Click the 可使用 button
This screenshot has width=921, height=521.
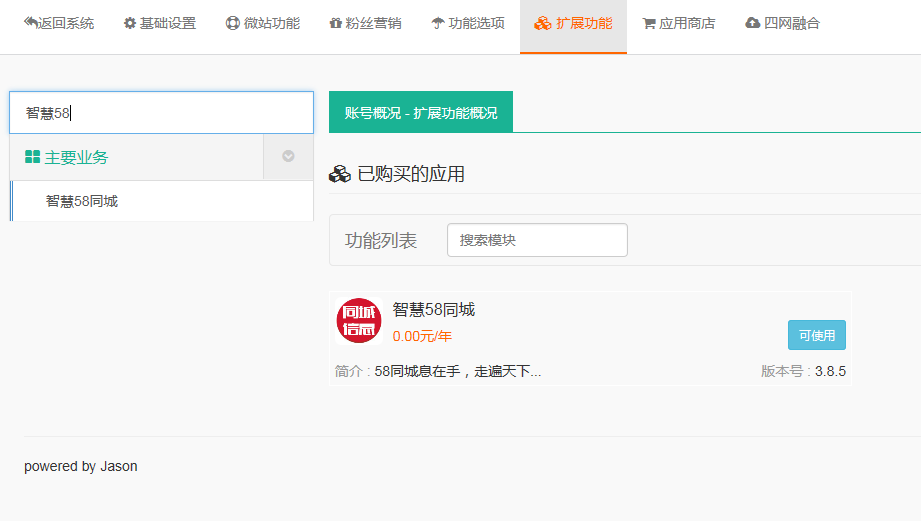point(816,335)
